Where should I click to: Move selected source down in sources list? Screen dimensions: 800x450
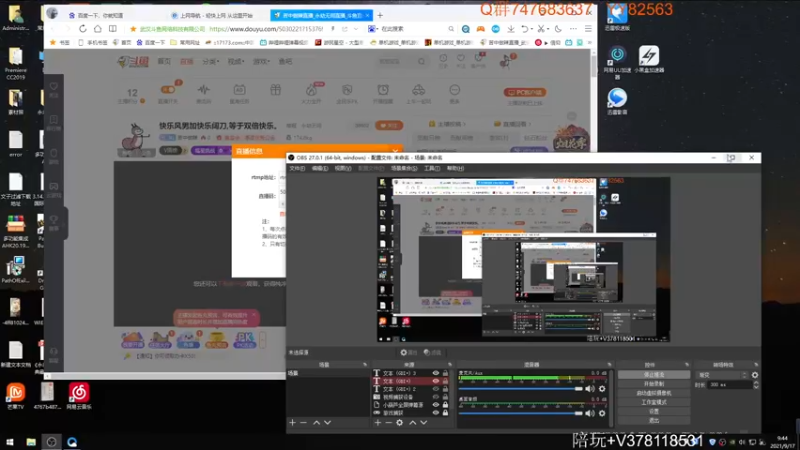423,422
